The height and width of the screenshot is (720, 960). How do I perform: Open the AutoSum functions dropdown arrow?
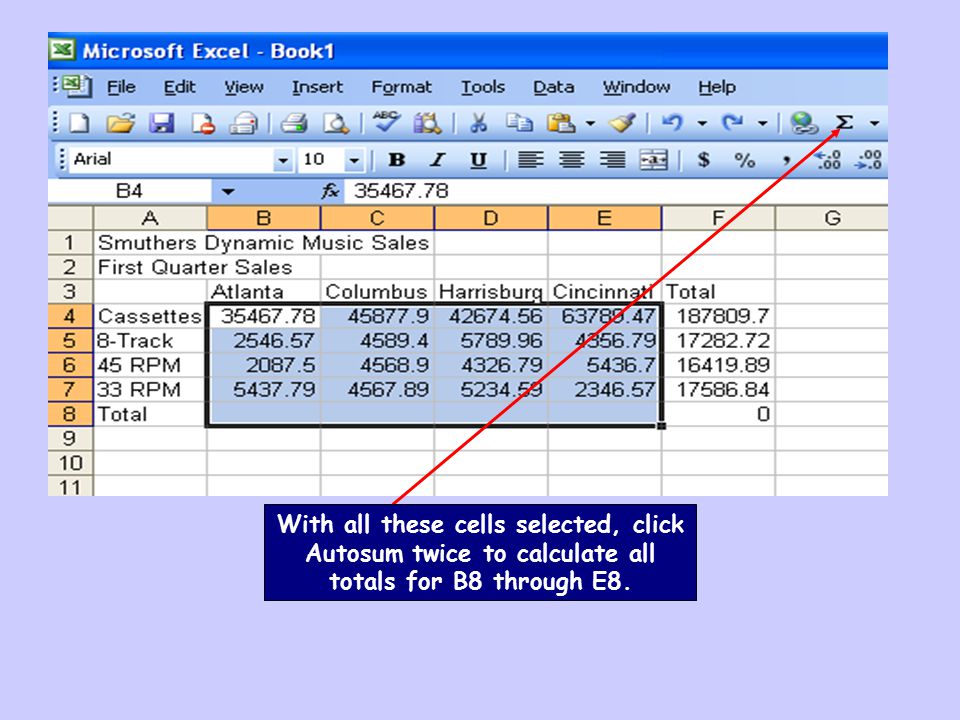(x=875, y=124)
